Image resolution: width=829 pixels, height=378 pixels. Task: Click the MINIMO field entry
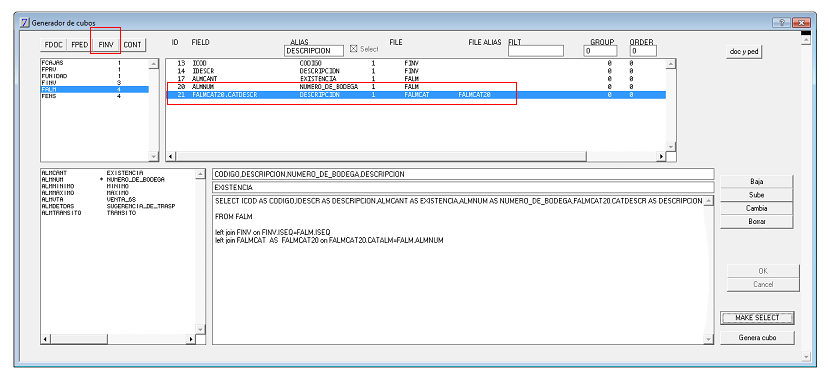coord(118,186)
